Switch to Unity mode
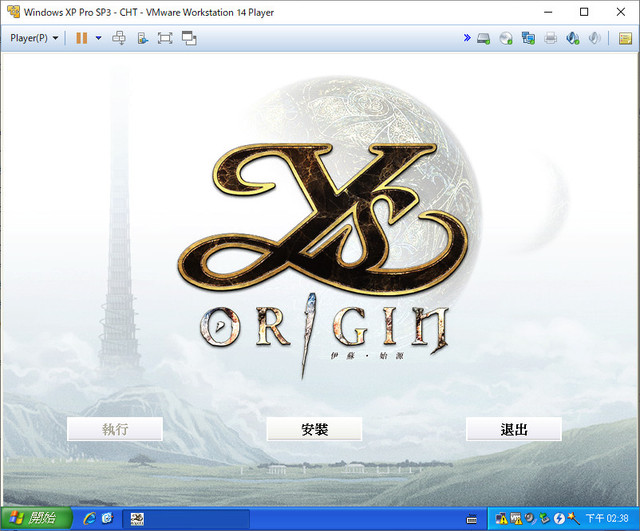Screen dimensions: 640x531 [x=189, y=38]
